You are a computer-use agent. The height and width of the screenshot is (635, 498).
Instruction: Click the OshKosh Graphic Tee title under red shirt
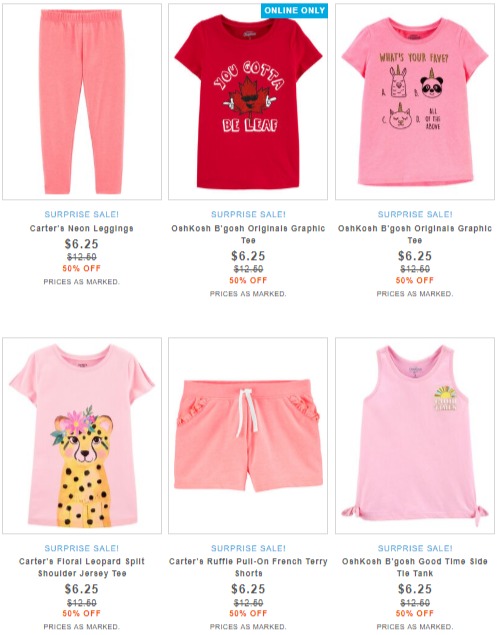tap(248, 234)
